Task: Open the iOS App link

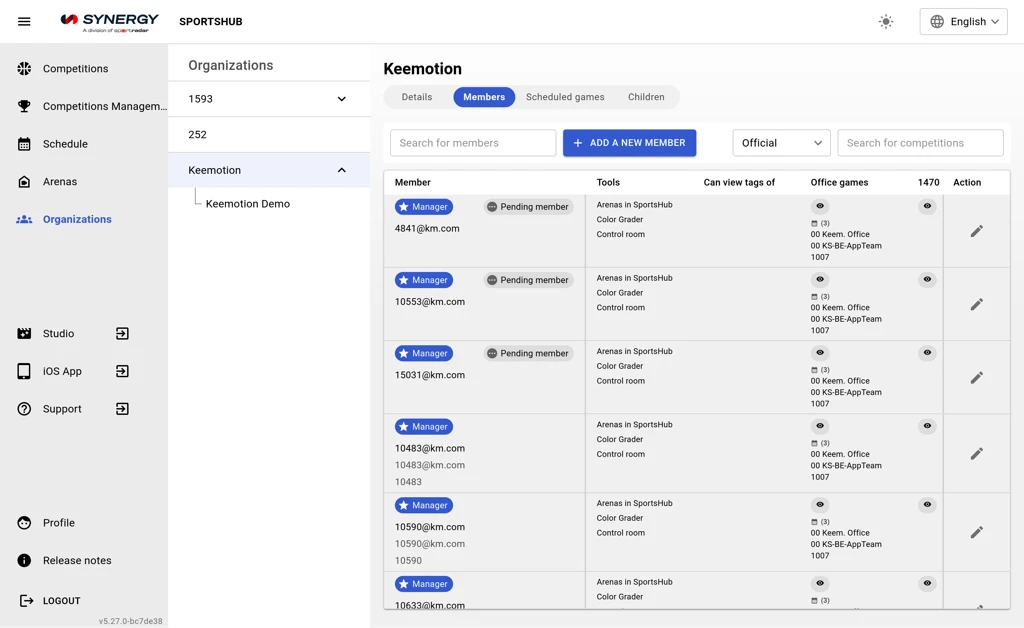Action: coord(62,371)
